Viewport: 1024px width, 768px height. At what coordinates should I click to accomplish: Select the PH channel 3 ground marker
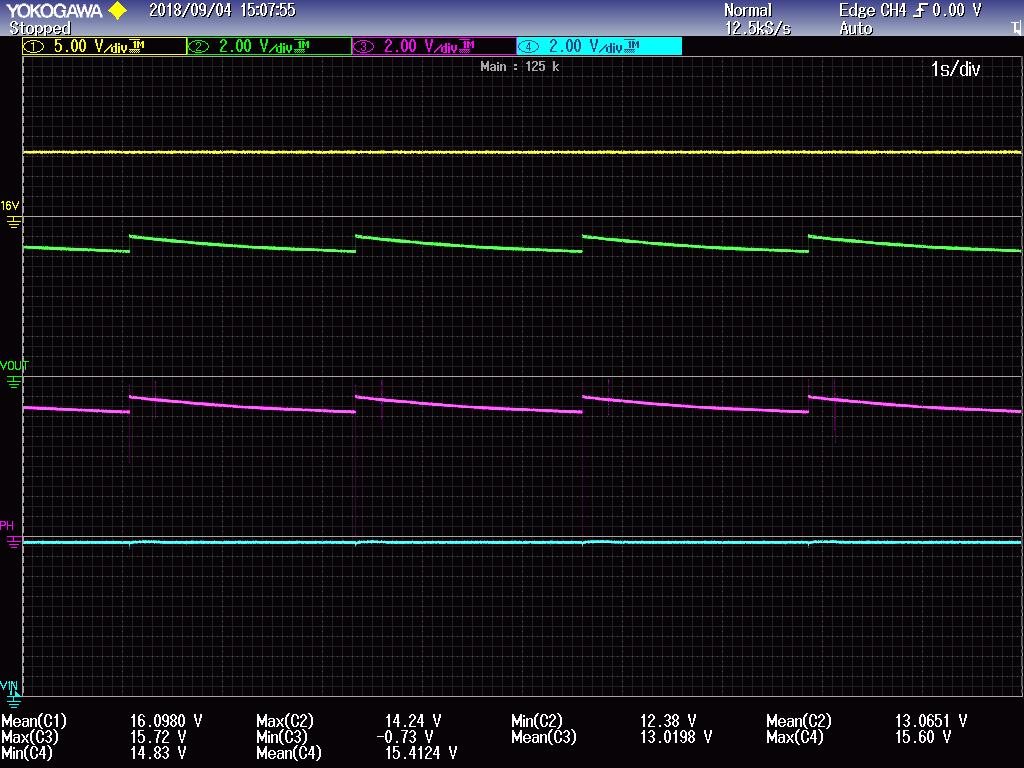pyautogui.click(x=13, y=542)
